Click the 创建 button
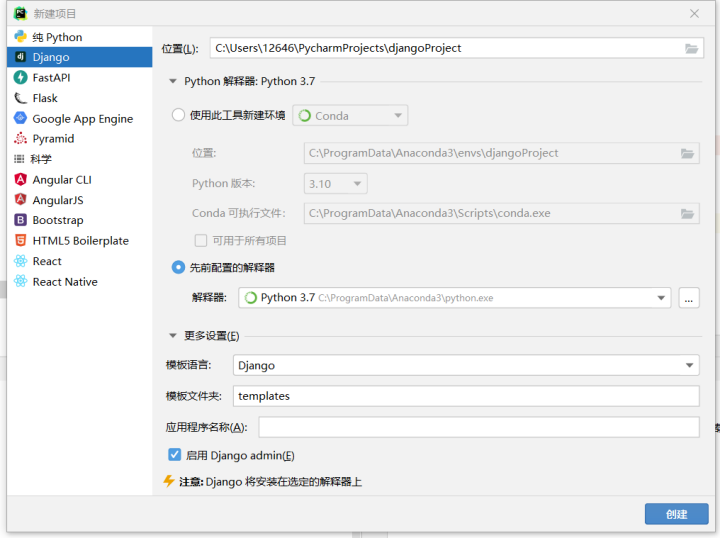Image resolution: width=720 pixels, height=538 pixels. [676, 514]
